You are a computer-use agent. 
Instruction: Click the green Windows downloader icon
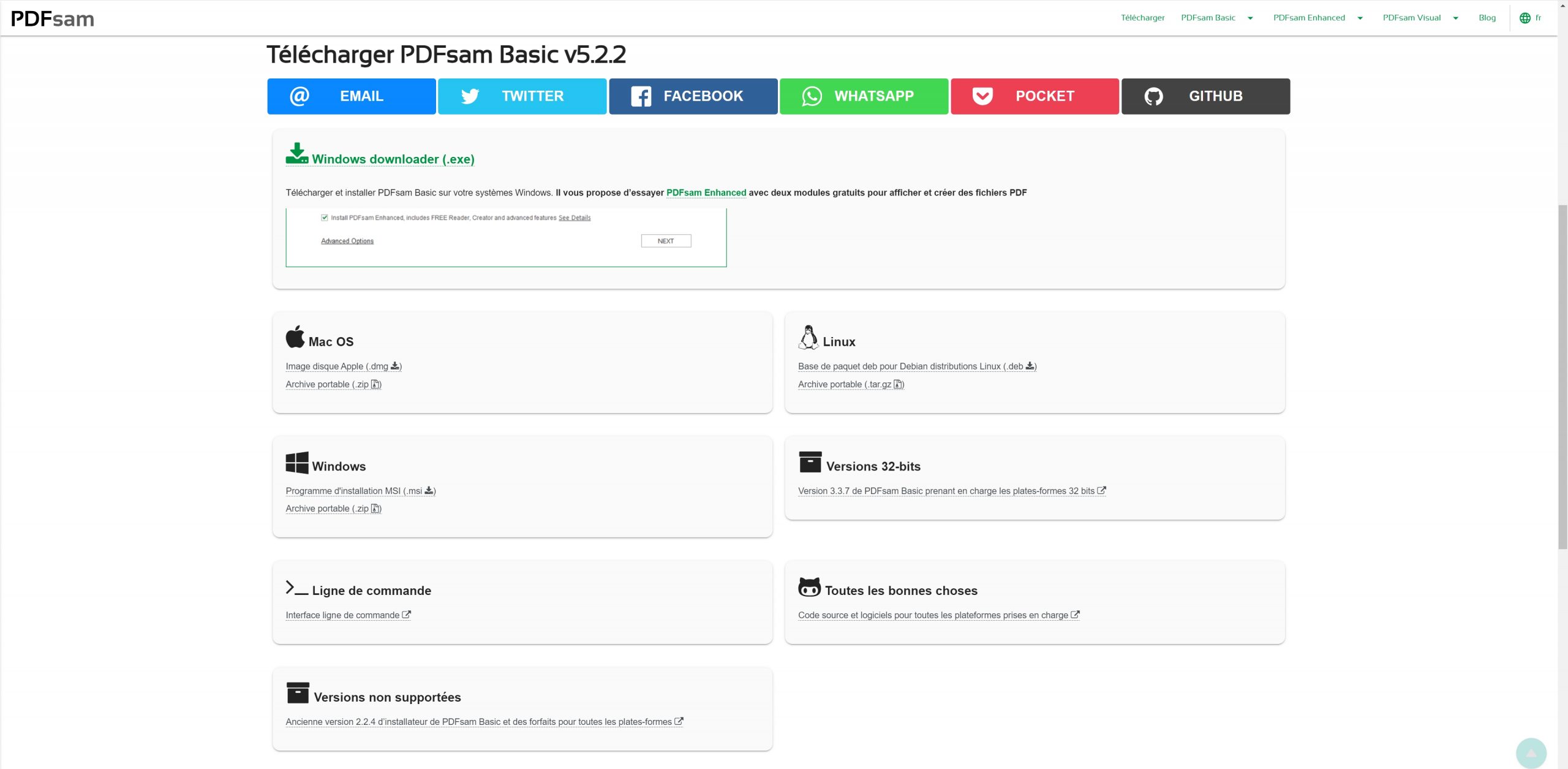[x=297, y=153]
